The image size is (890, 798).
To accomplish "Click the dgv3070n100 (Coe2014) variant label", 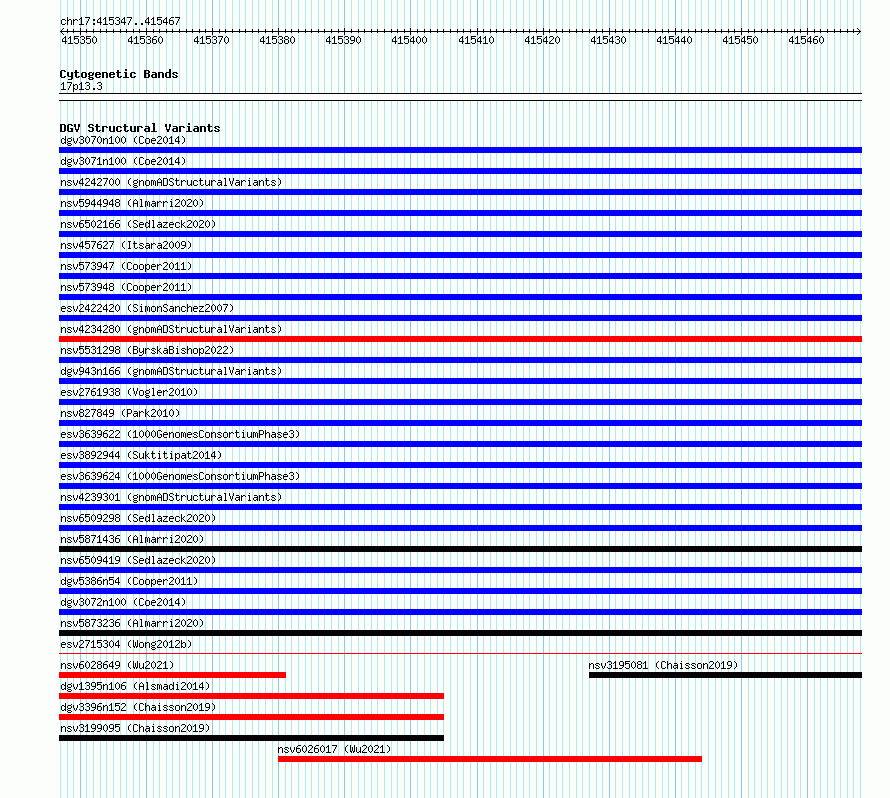I will click(x=123, y=140).
